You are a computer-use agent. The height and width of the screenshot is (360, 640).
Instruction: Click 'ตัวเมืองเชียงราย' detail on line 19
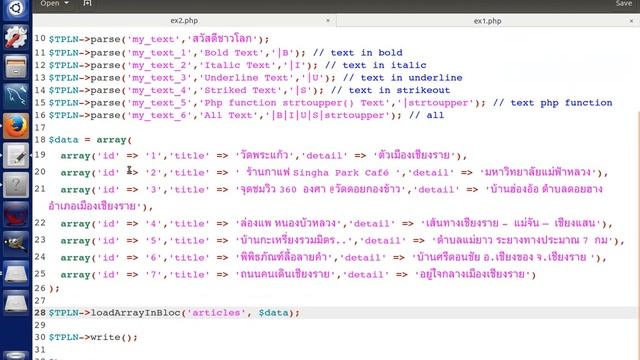pos(415,155)
